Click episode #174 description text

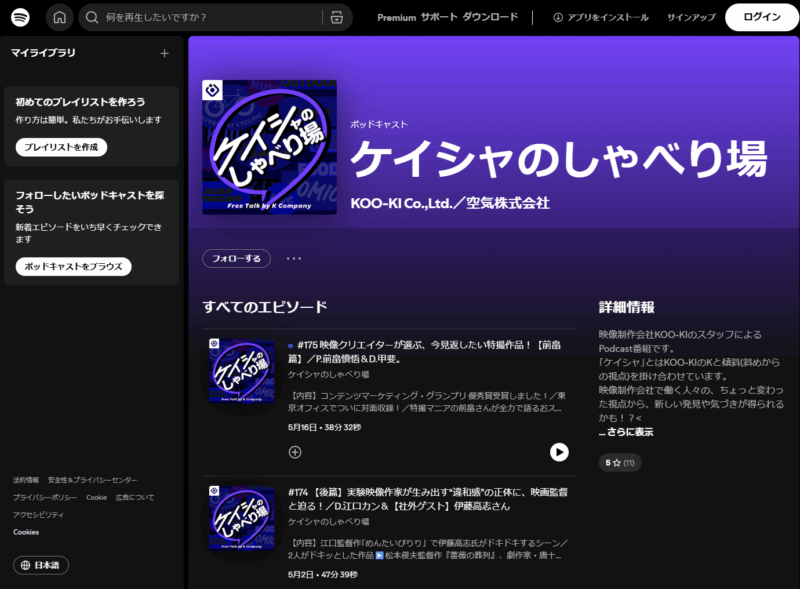[428, 549]
